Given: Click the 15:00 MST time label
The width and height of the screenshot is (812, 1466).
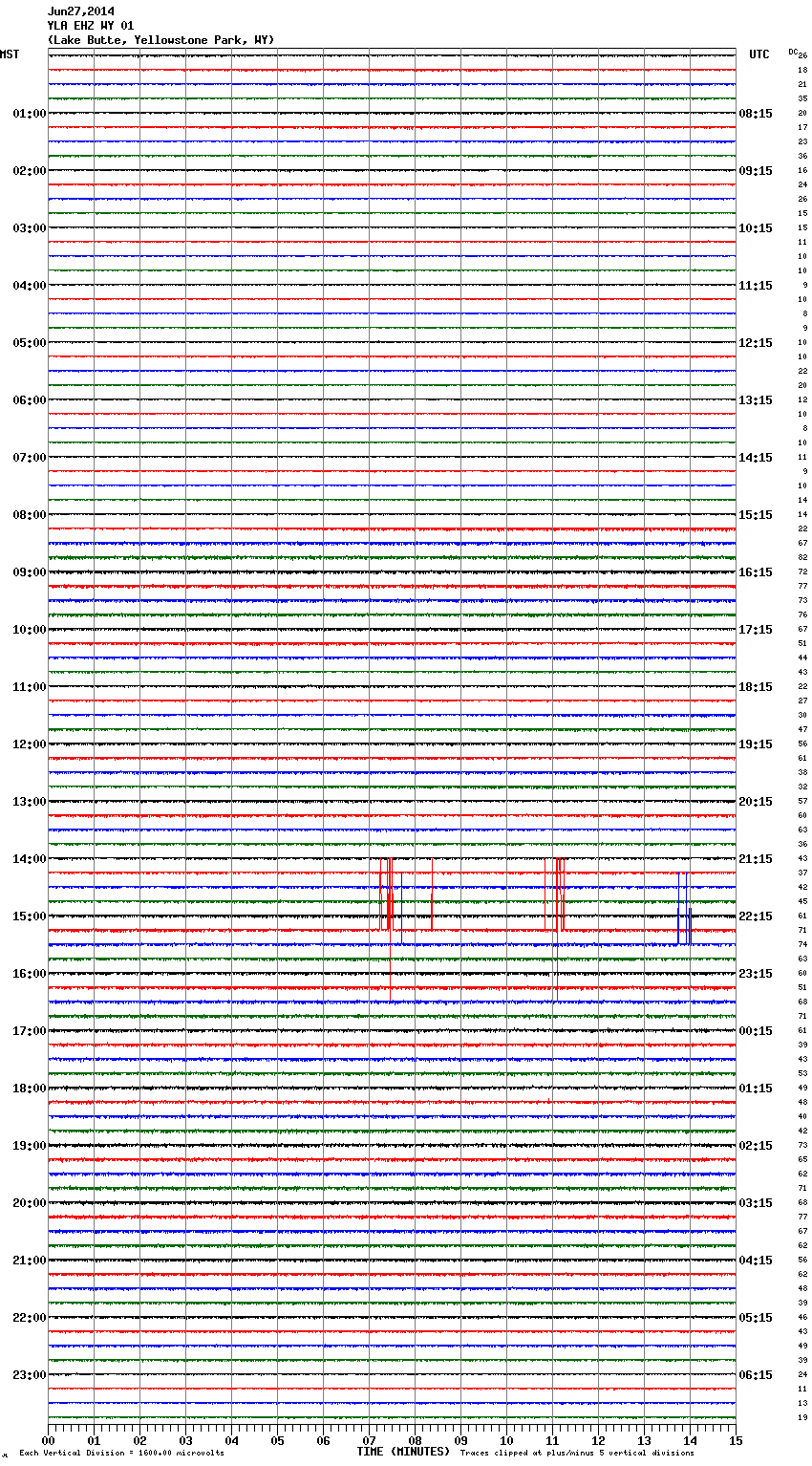Looking at the screenshot, I should (29, 916).
